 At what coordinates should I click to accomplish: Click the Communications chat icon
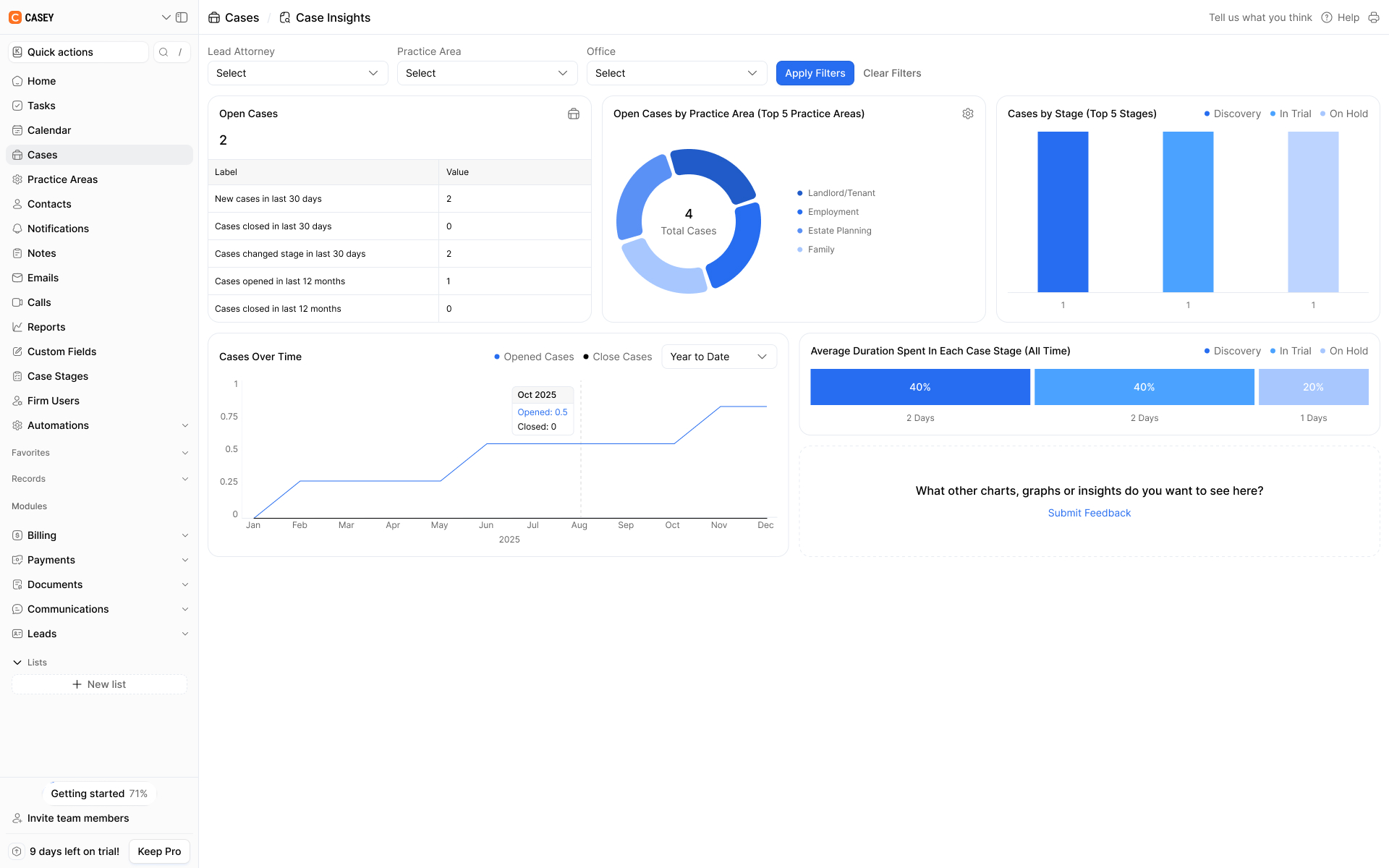pyautogui.click(x=17, y=609)
